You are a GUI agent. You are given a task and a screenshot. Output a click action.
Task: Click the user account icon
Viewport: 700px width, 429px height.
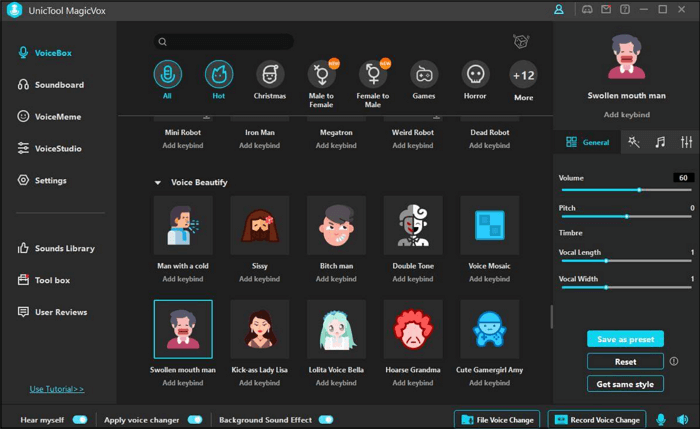pos(559,10)
